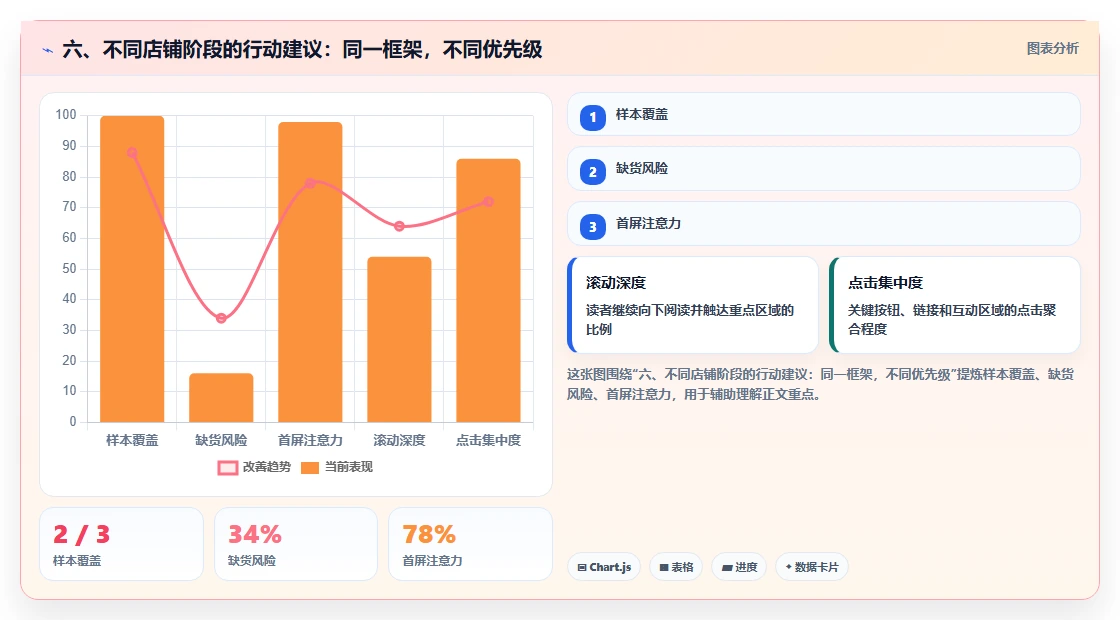Click the 点击集中度 orange bar

pyautogui.click(x=489, y=290)
